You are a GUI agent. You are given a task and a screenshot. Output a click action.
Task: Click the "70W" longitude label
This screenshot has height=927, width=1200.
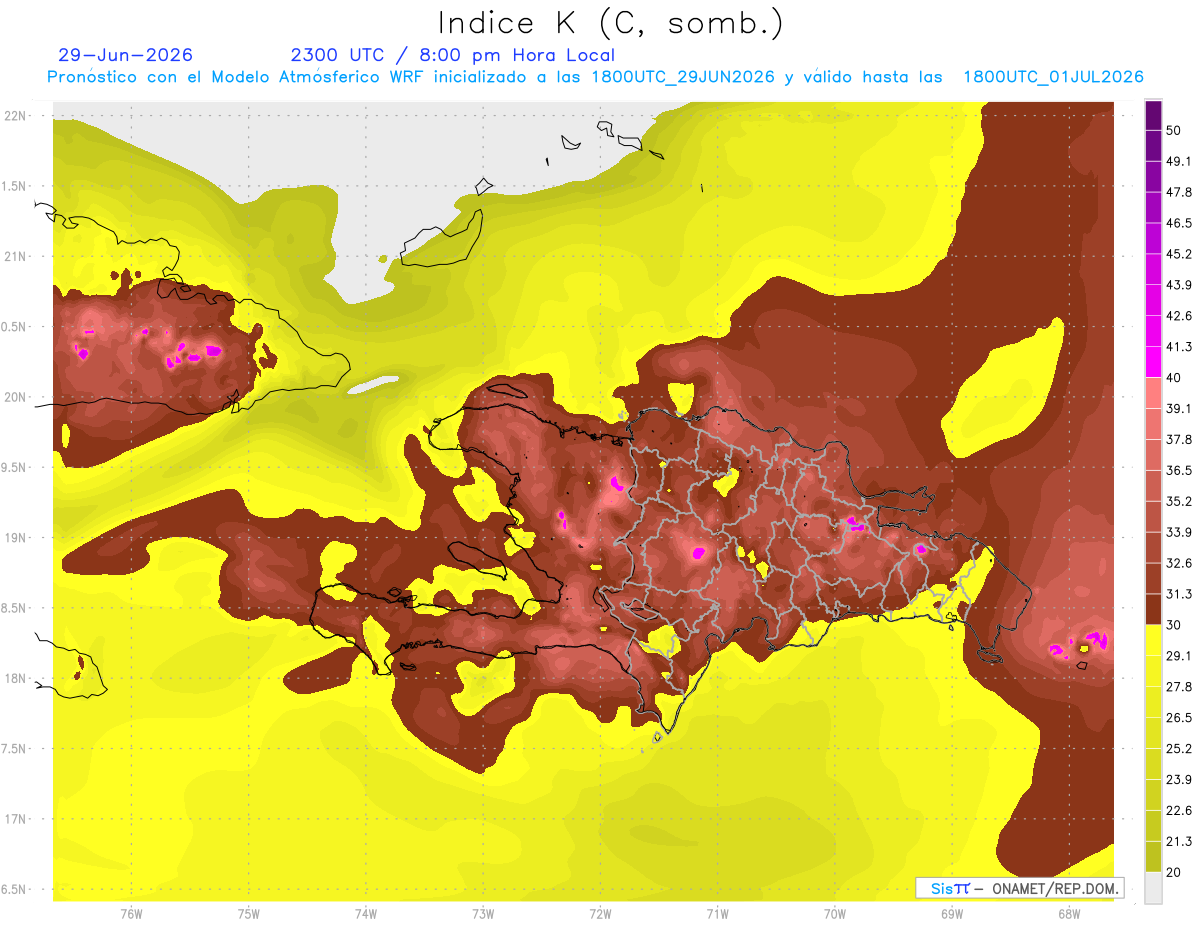834,913
